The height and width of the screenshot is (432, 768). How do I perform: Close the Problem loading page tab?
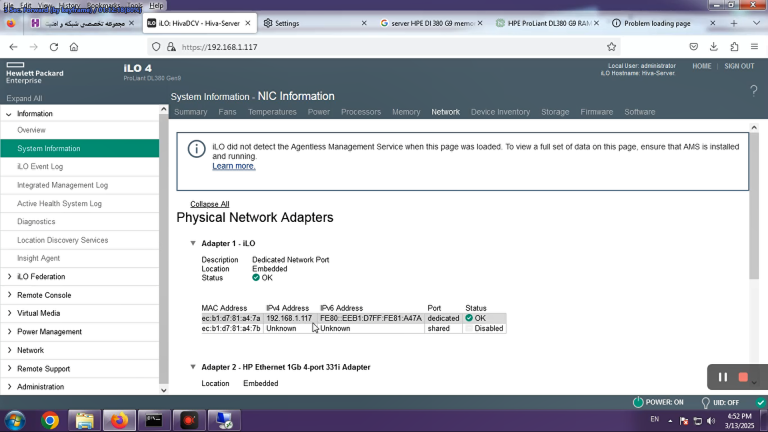713,23
